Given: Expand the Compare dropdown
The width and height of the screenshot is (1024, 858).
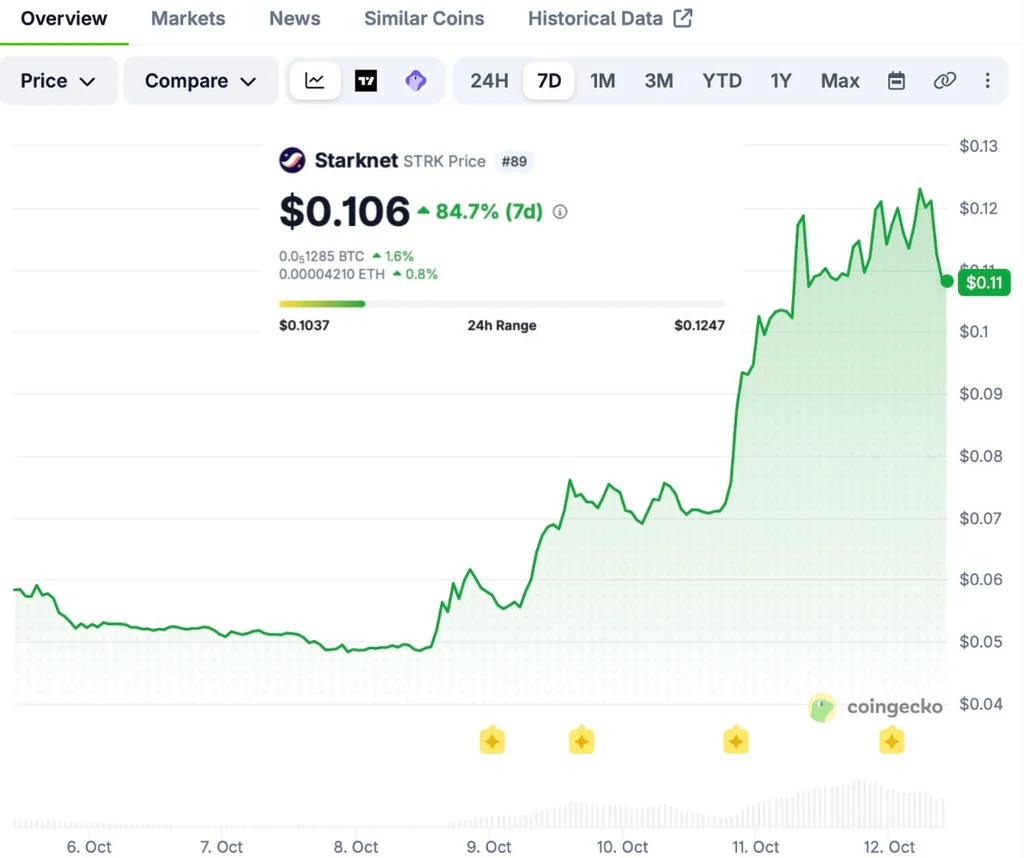Looking at the screenshot, I should pyautogui.click(x=200, y=81).
